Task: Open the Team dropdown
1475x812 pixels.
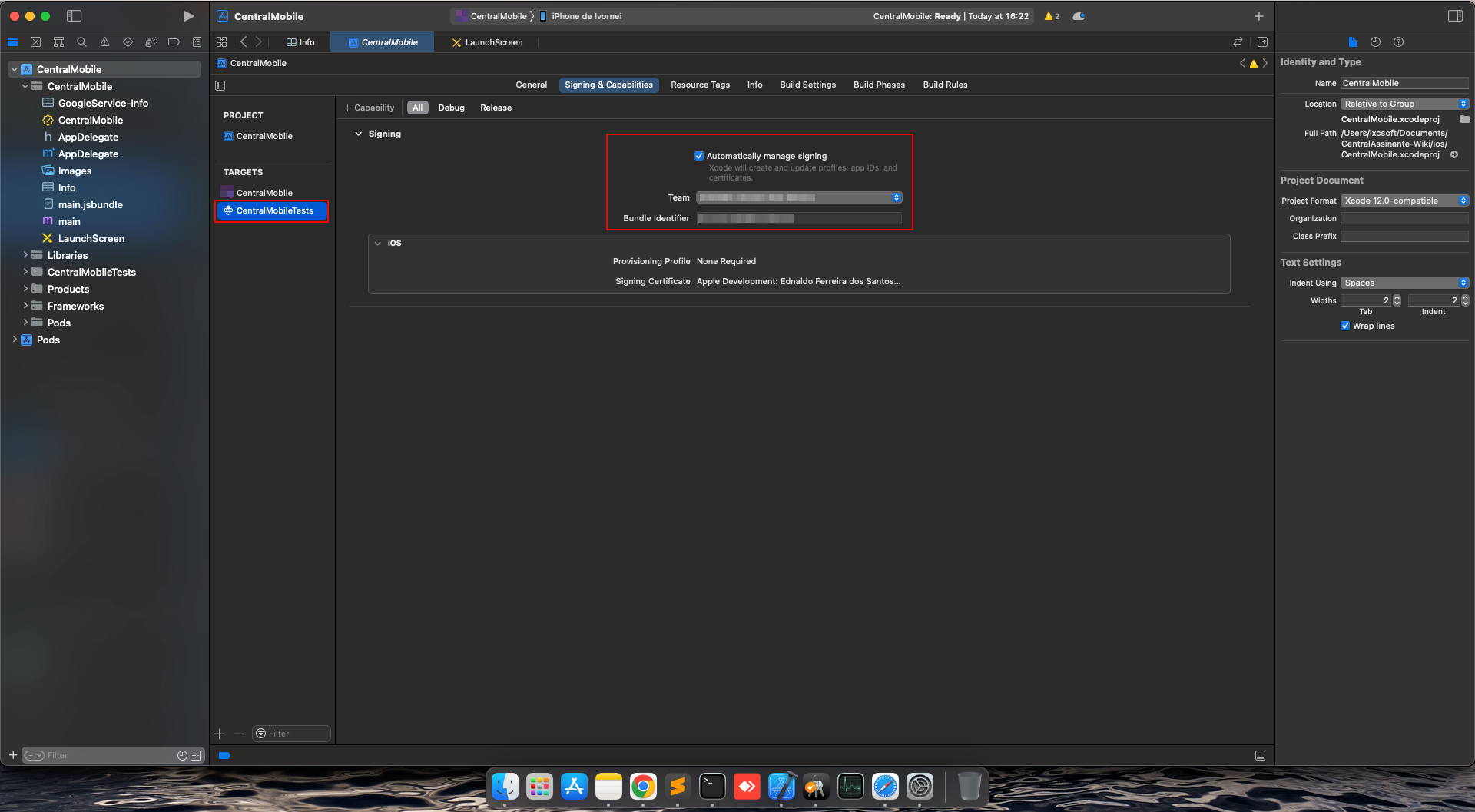Action: pos(799,197)
